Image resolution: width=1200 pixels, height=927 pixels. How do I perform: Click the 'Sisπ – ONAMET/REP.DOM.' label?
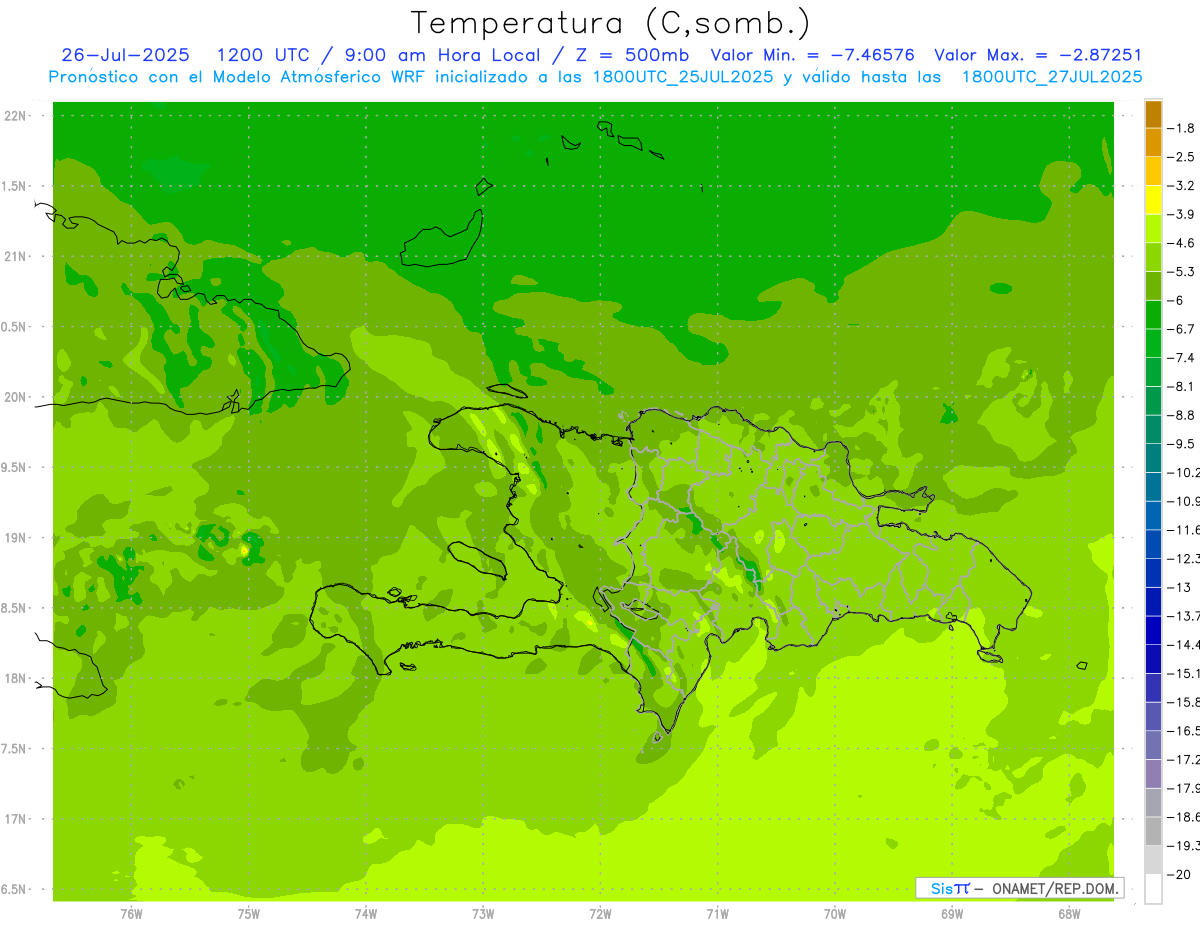click(x=1019, y=888)
